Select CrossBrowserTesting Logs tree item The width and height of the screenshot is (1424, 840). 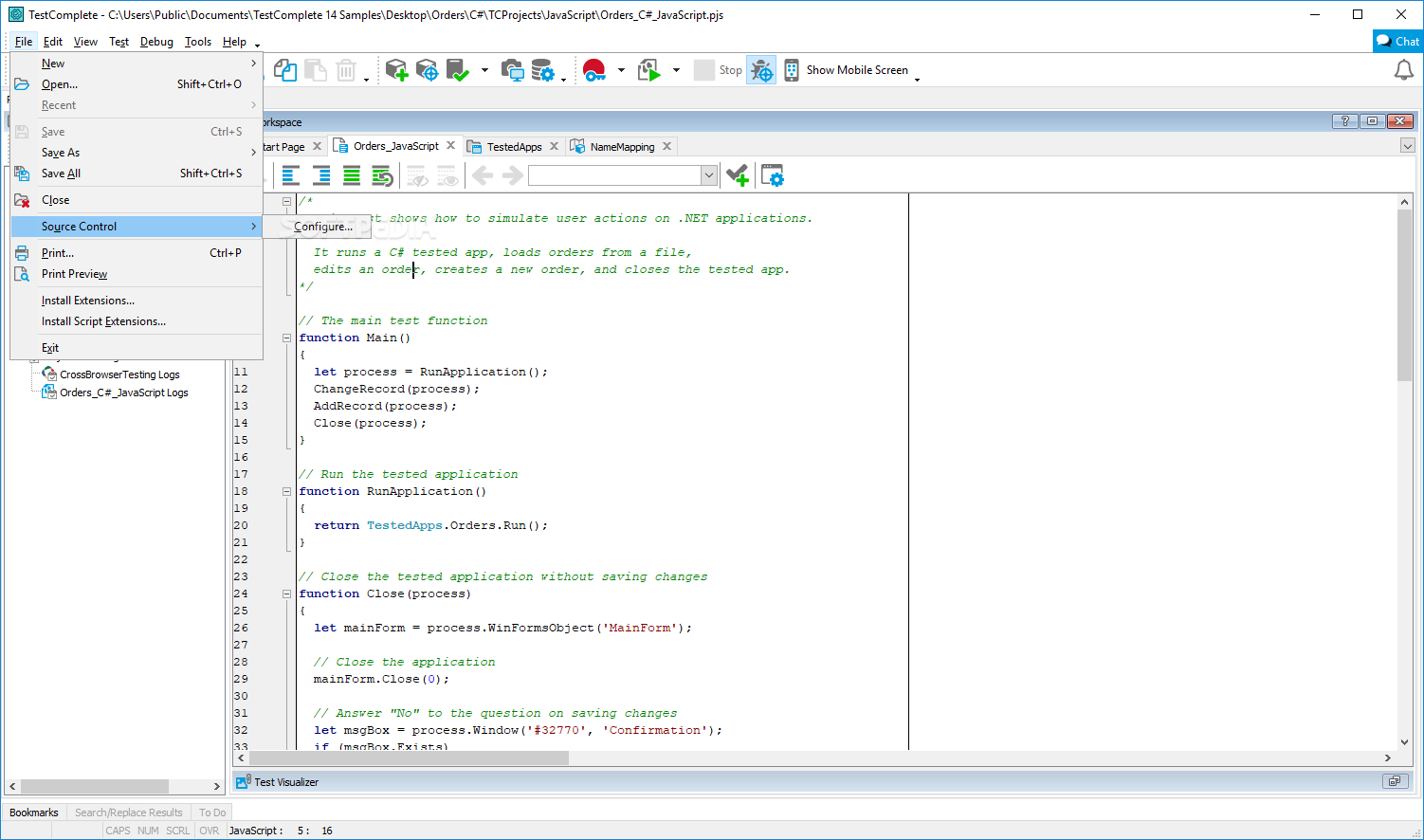119,374
